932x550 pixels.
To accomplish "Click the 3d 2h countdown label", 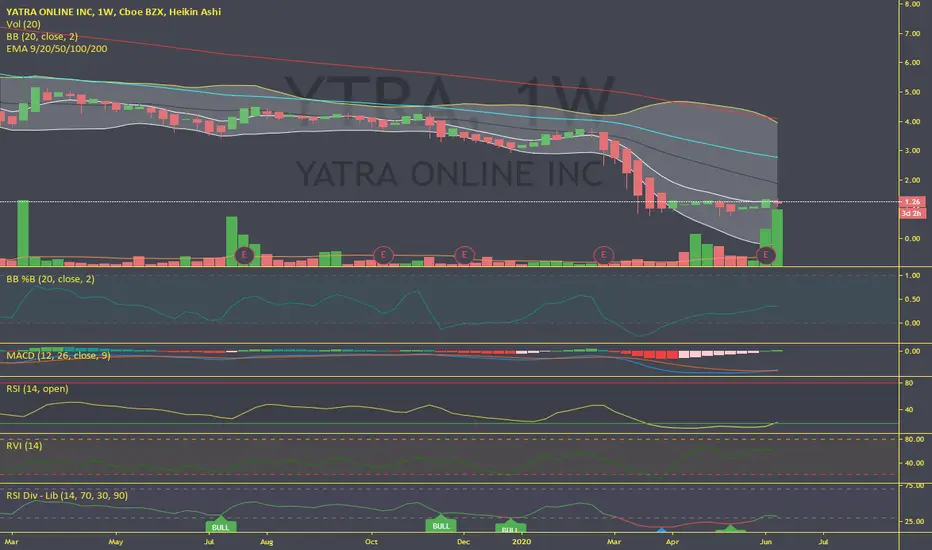I will tap(912, 213).
